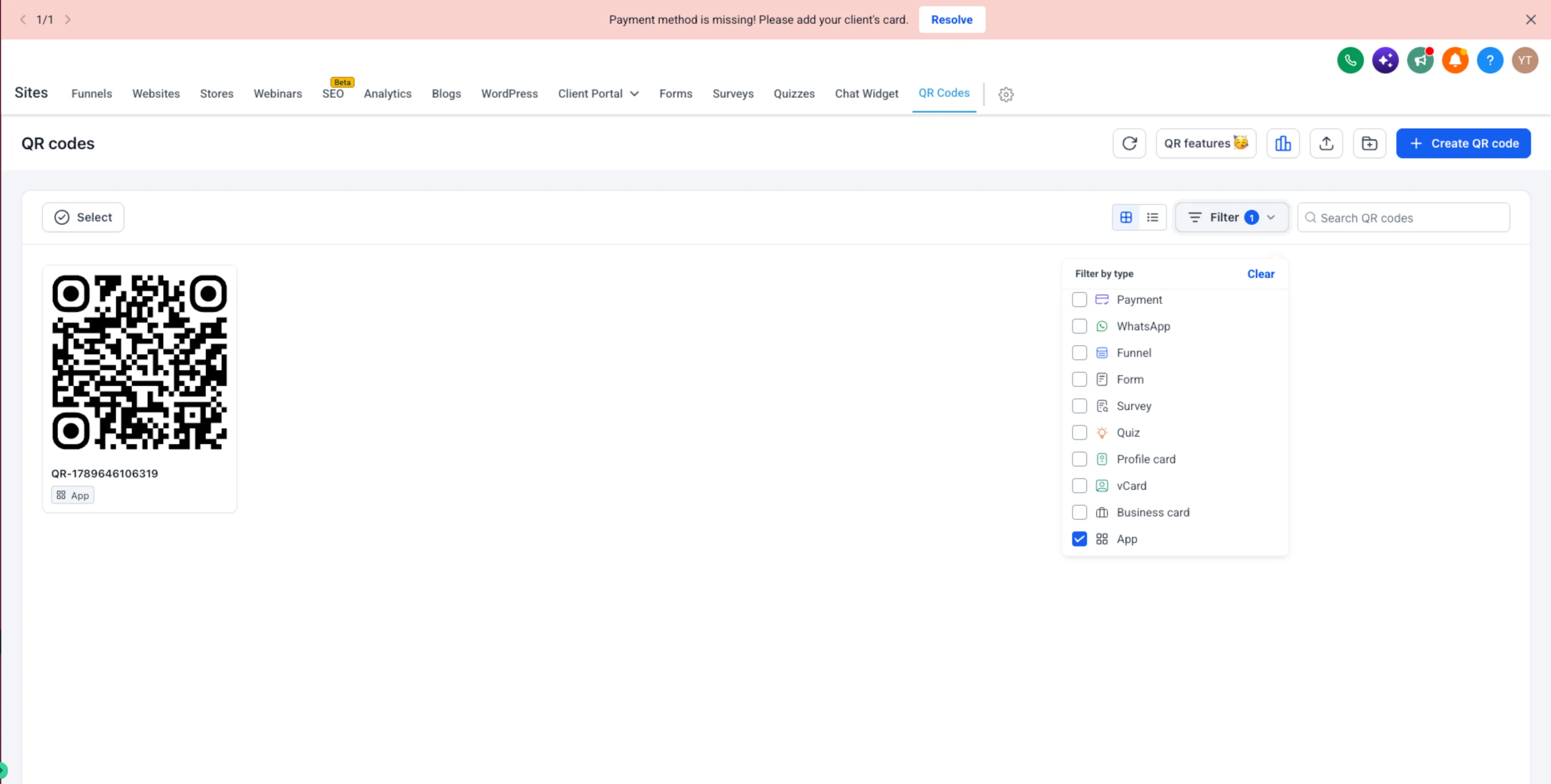This screenshot has width=1551, height=784.
Task: Uncheck the App filter checkbox
Action: pyautogui.click(x=1079, y=539)
